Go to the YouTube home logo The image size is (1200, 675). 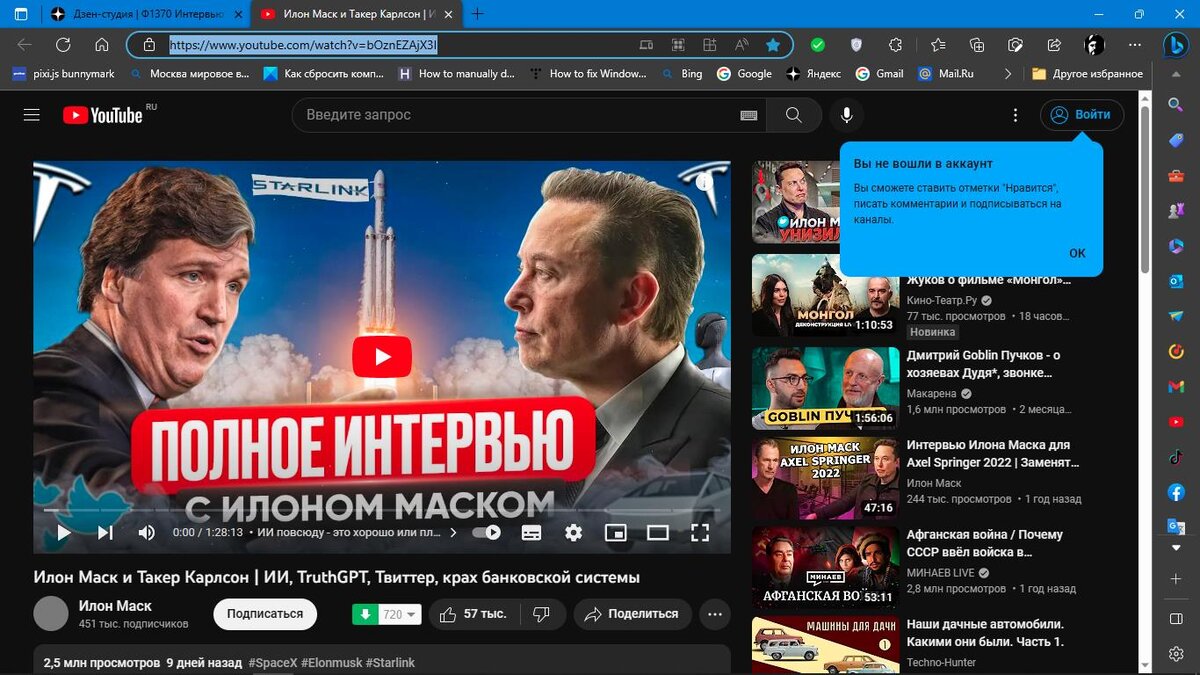[x=103, y=115]
